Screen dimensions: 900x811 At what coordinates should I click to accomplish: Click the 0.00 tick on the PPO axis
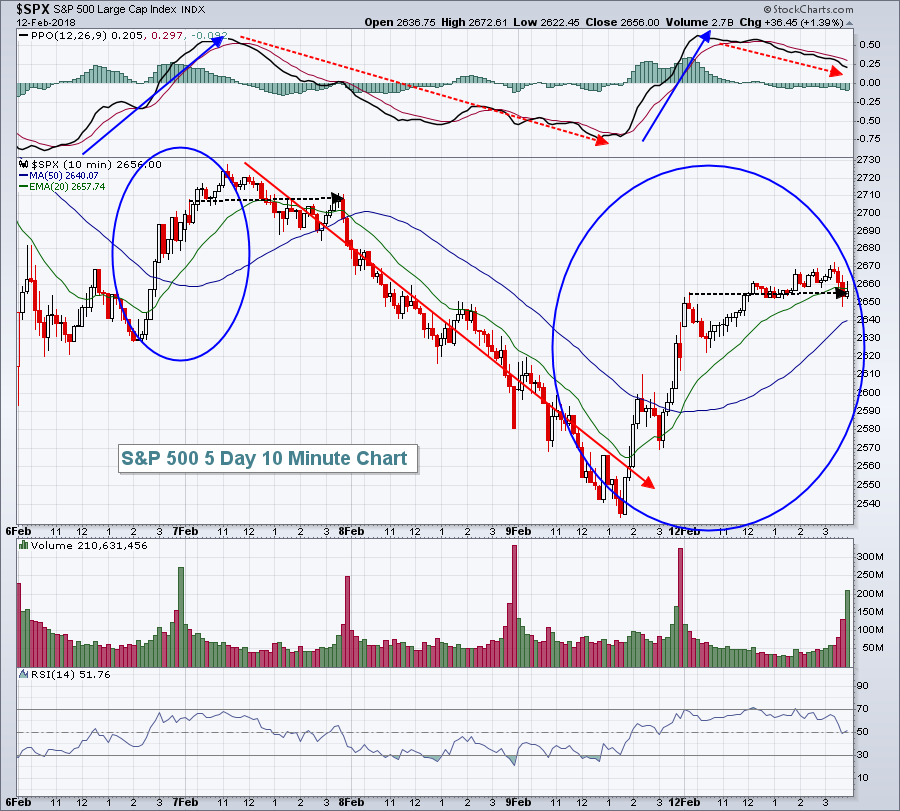coord(870,83)
